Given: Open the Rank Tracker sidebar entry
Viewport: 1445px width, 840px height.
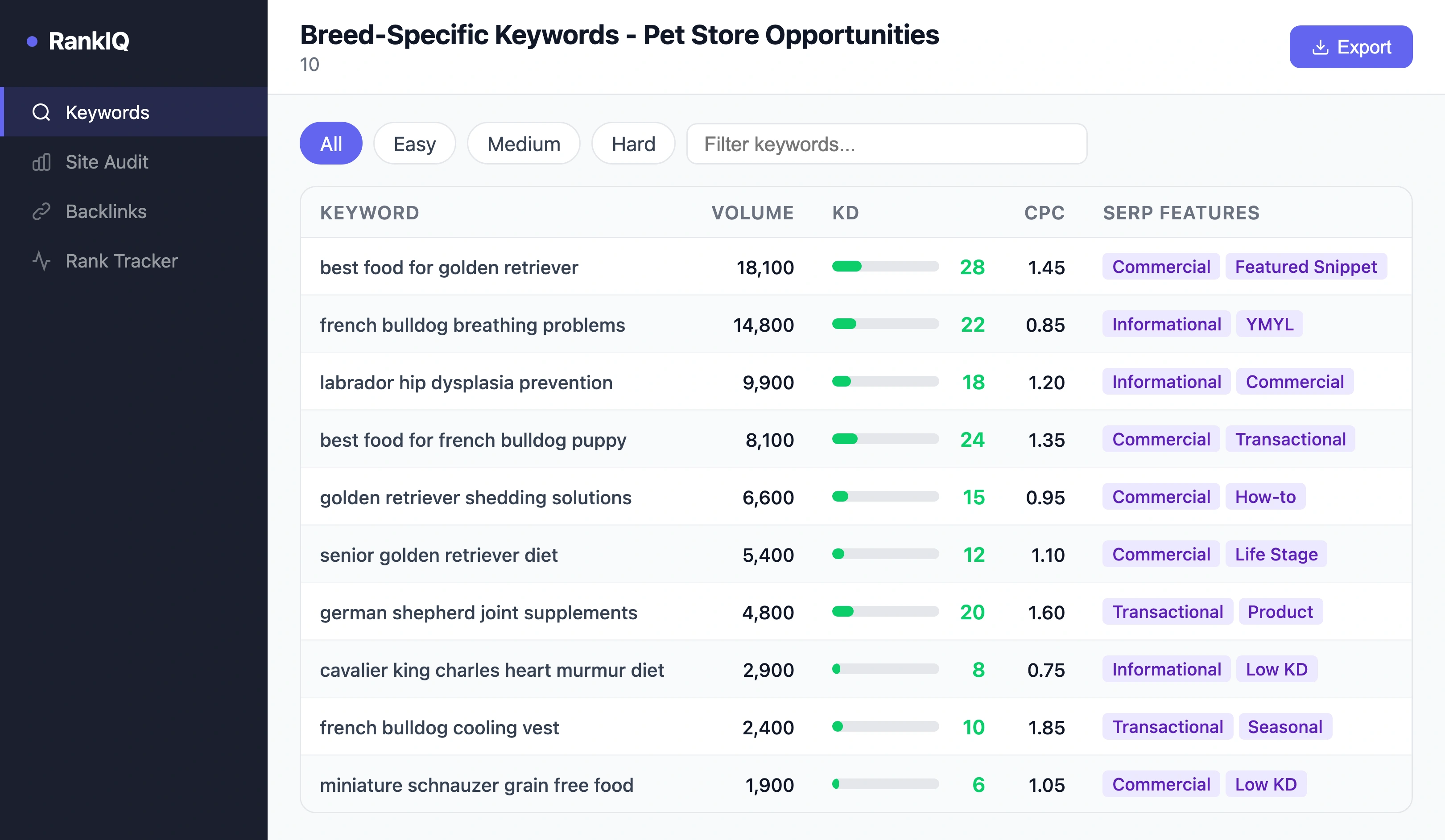Looking at the screenshot, I should pos(121,261).
